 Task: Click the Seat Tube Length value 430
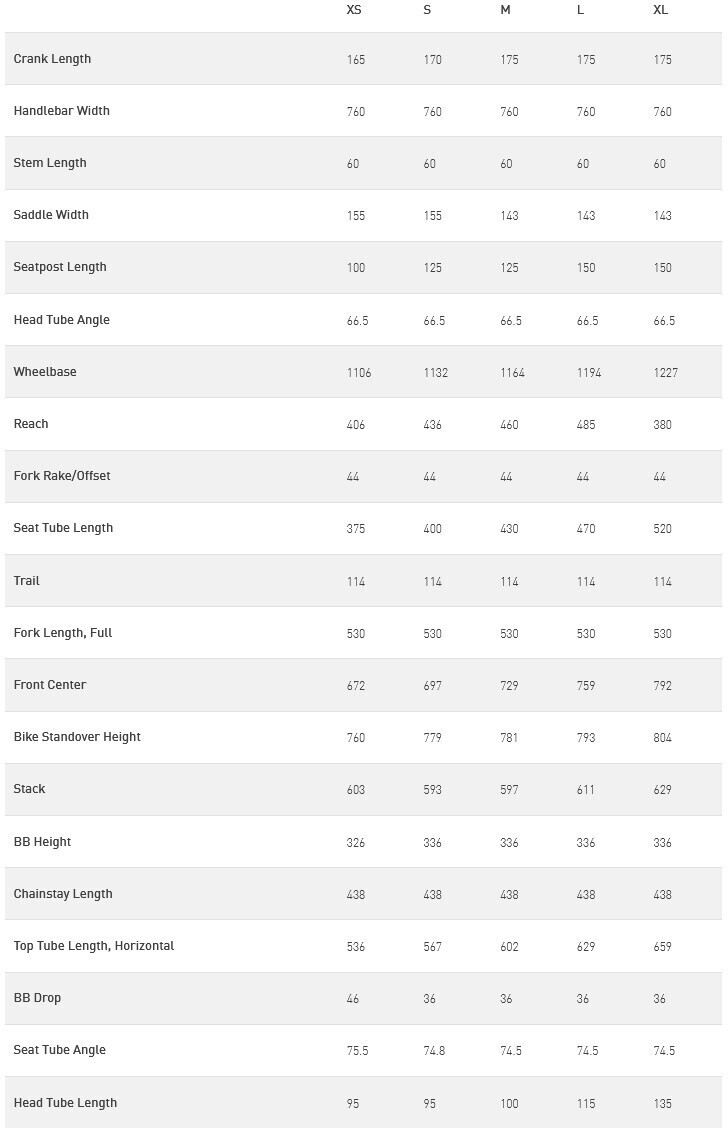[x=509, y=529]
